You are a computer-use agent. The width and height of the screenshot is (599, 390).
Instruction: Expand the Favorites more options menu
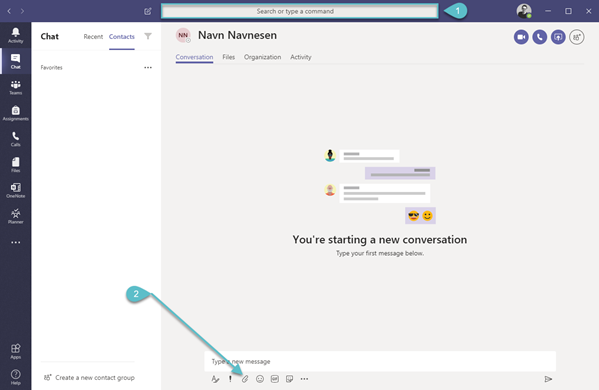point(148,68)
